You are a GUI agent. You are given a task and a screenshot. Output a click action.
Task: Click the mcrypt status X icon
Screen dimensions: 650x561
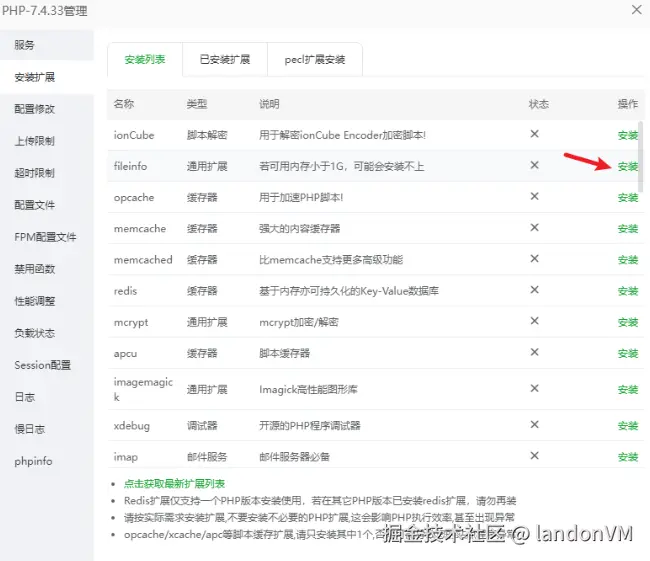click(x=535, y=321)
